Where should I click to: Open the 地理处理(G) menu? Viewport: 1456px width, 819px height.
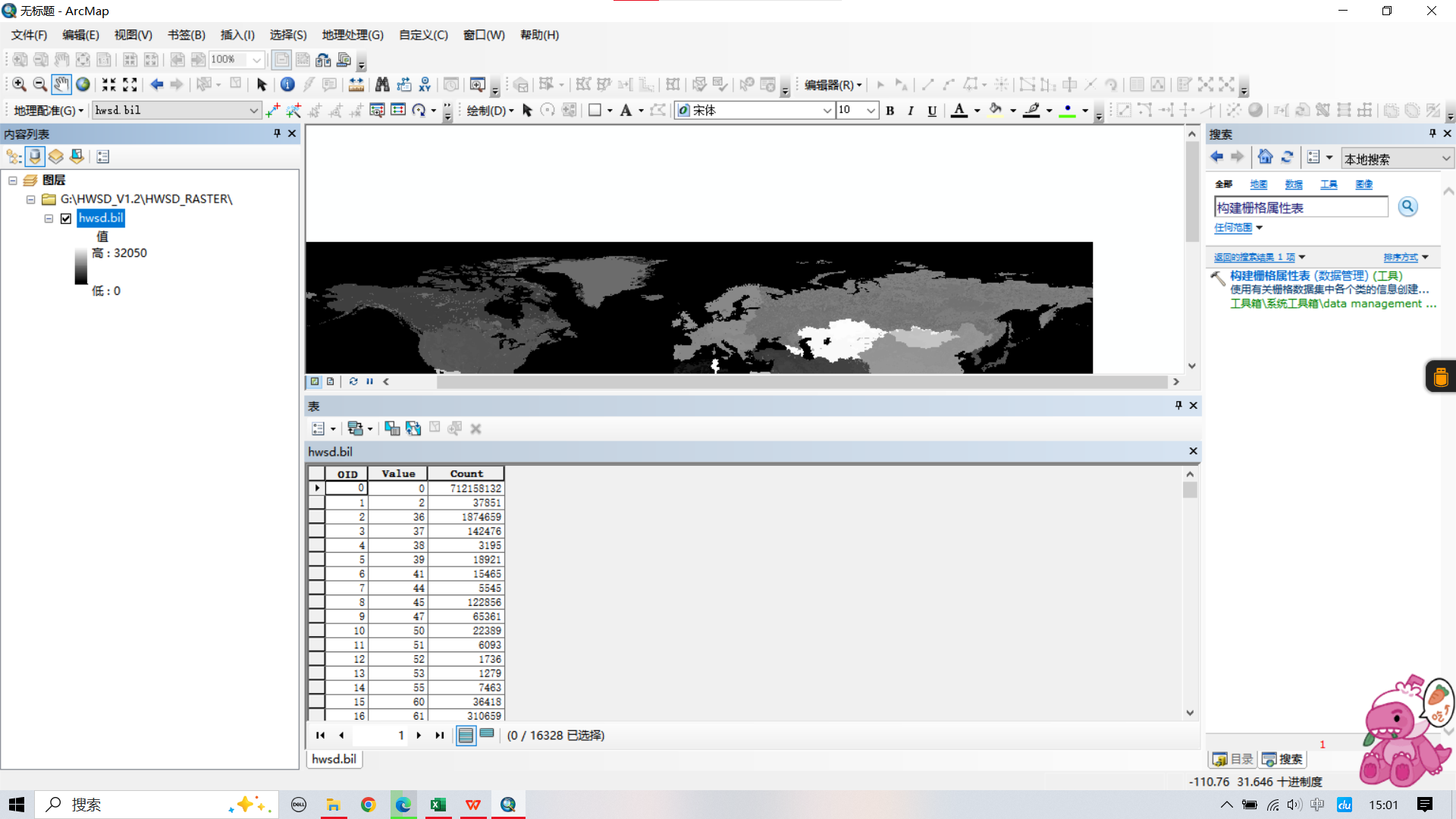352,35
